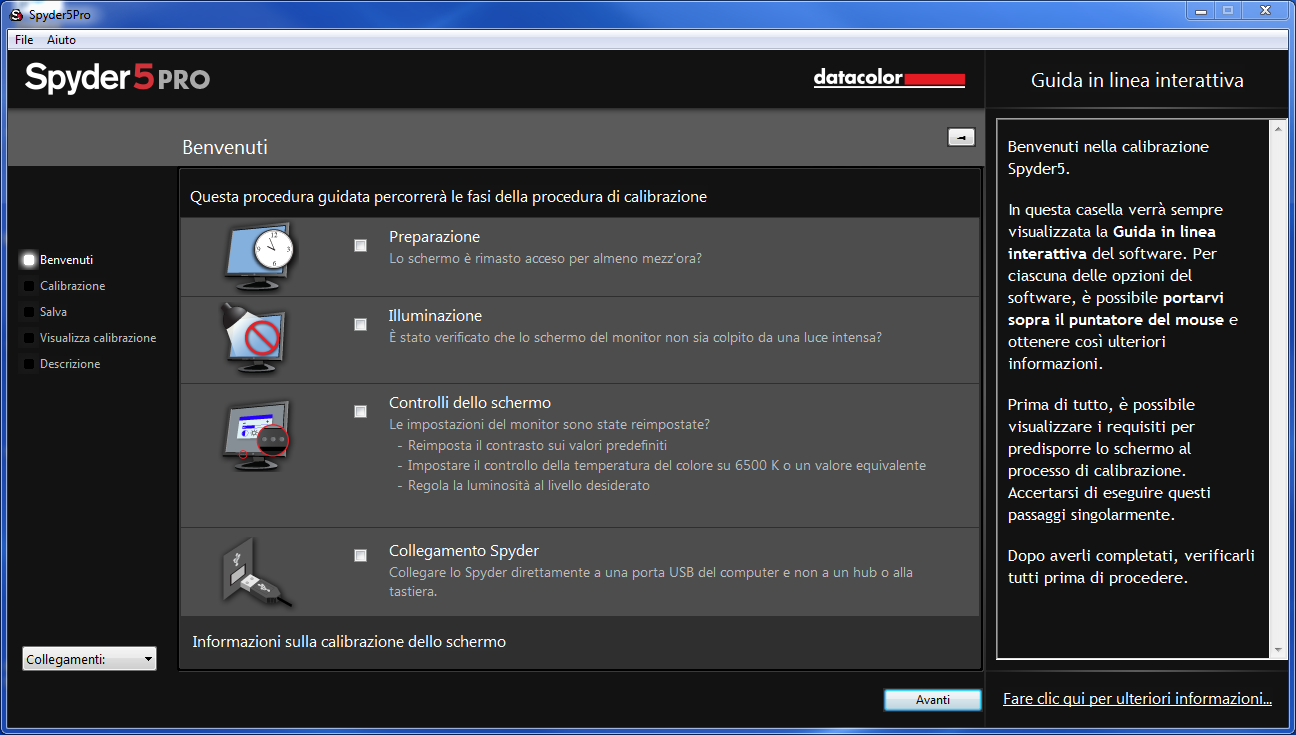Click the help panel scrollbar down arrow
This screenshot has height=735, width=1296.
[x=1278, y=649]
